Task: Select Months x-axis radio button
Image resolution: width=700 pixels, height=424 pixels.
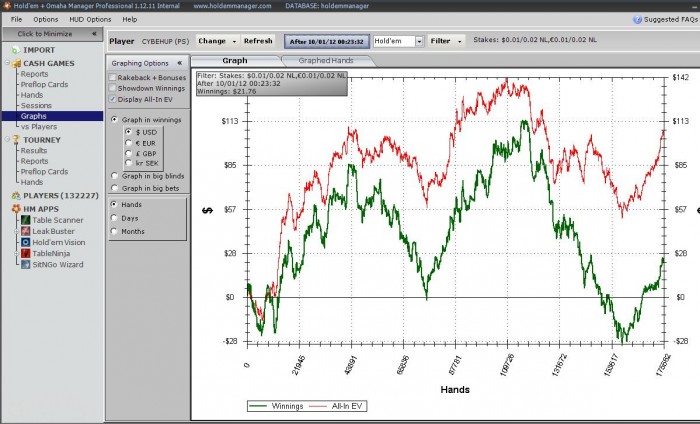Action: coord(114,231)
